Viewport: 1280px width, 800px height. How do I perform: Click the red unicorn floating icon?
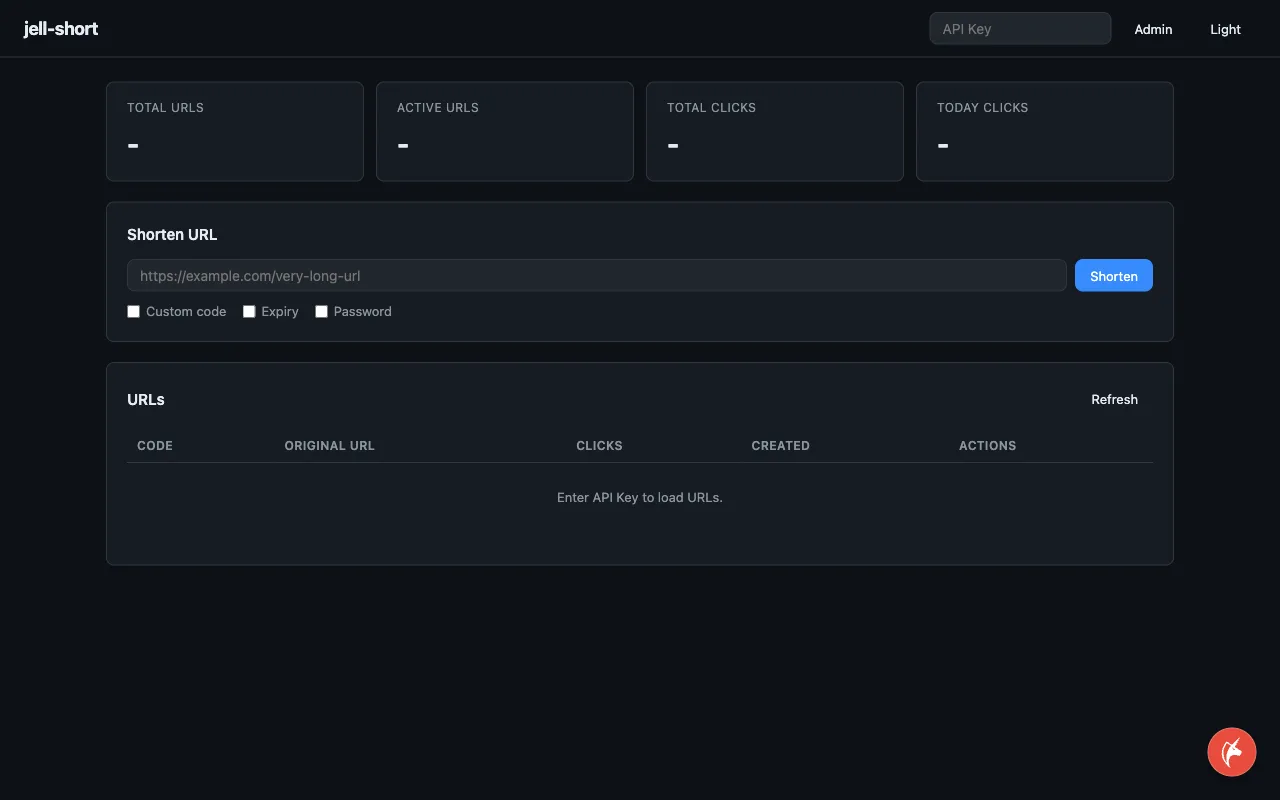point(1231,752)
